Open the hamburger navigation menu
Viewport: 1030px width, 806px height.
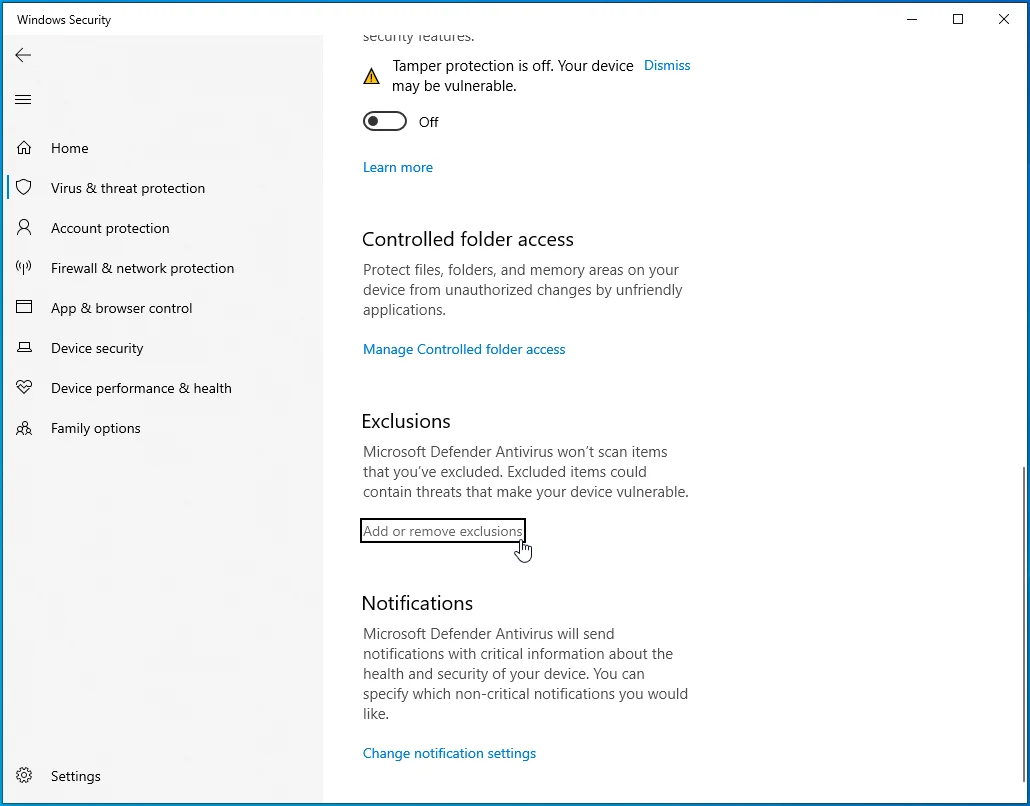point(23,100)
